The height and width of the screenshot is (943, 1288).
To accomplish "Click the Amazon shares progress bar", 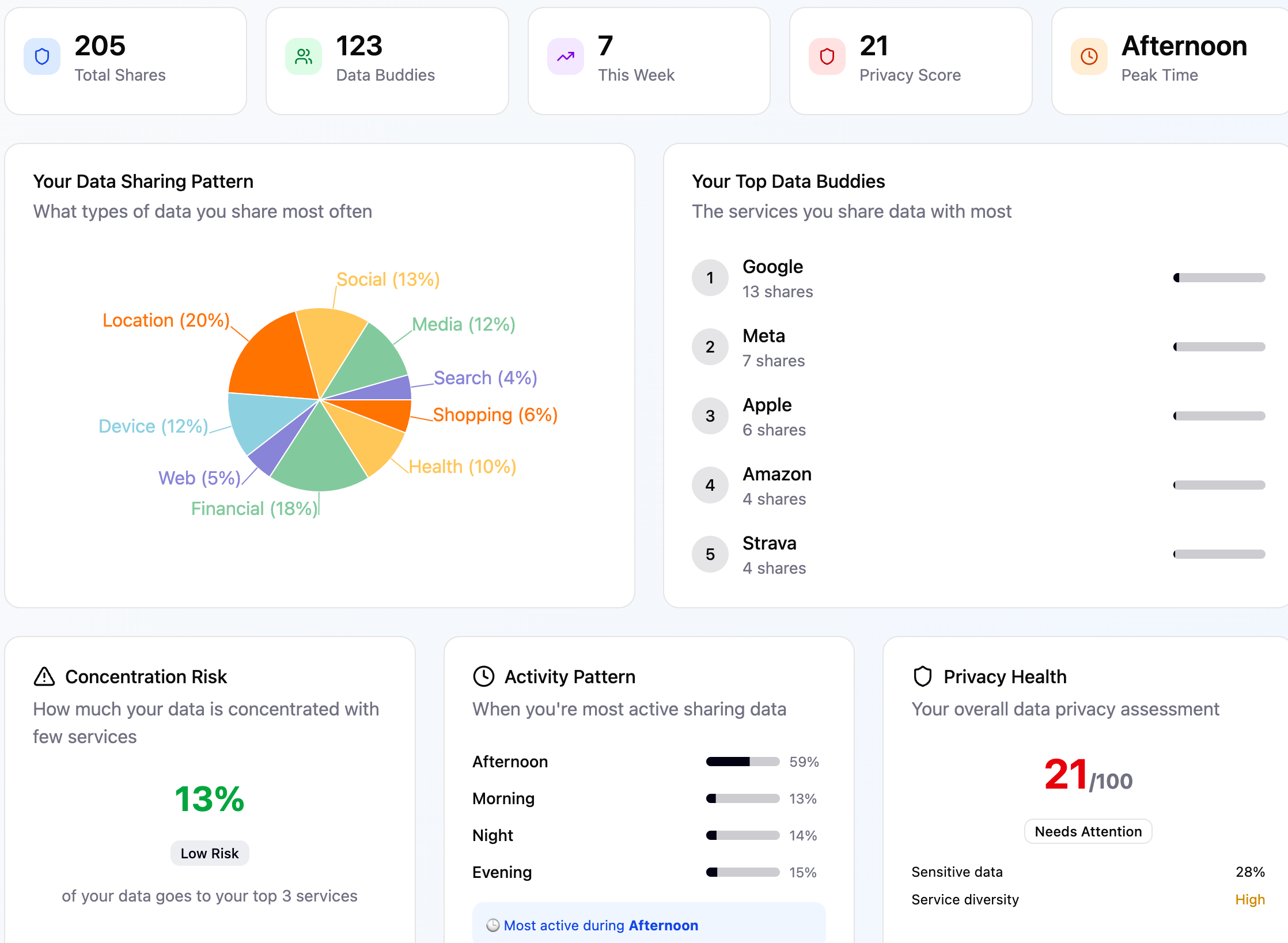I will point(1219,485).
